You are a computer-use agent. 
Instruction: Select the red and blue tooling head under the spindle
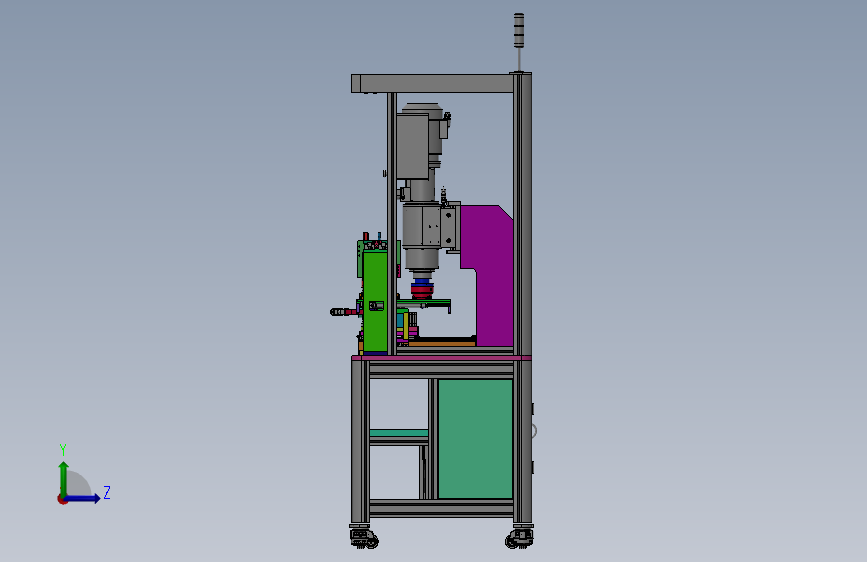422,289
